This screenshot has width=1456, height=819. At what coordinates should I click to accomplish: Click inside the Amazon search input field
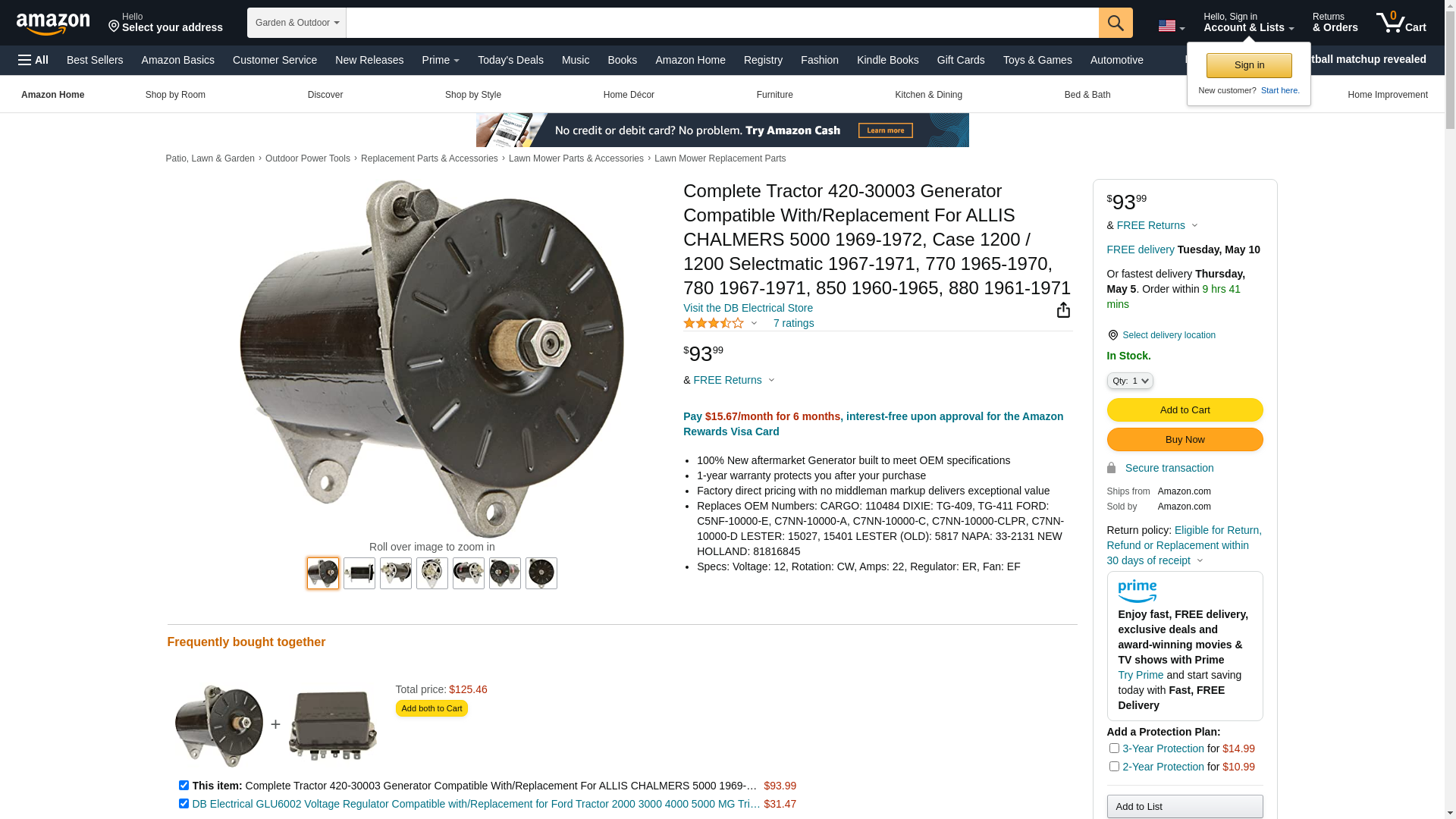tap(722, 23)
